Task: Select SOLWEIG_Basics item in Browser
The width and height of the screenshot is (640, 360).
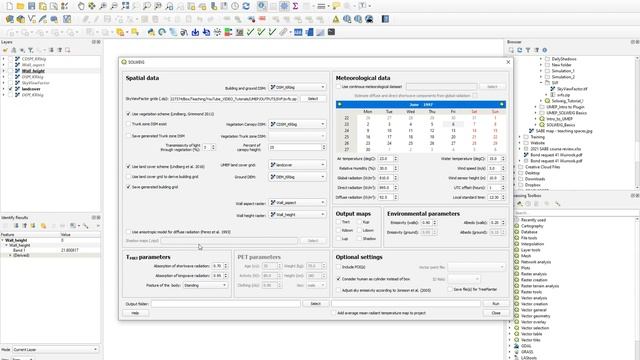Action: (560, 125)
